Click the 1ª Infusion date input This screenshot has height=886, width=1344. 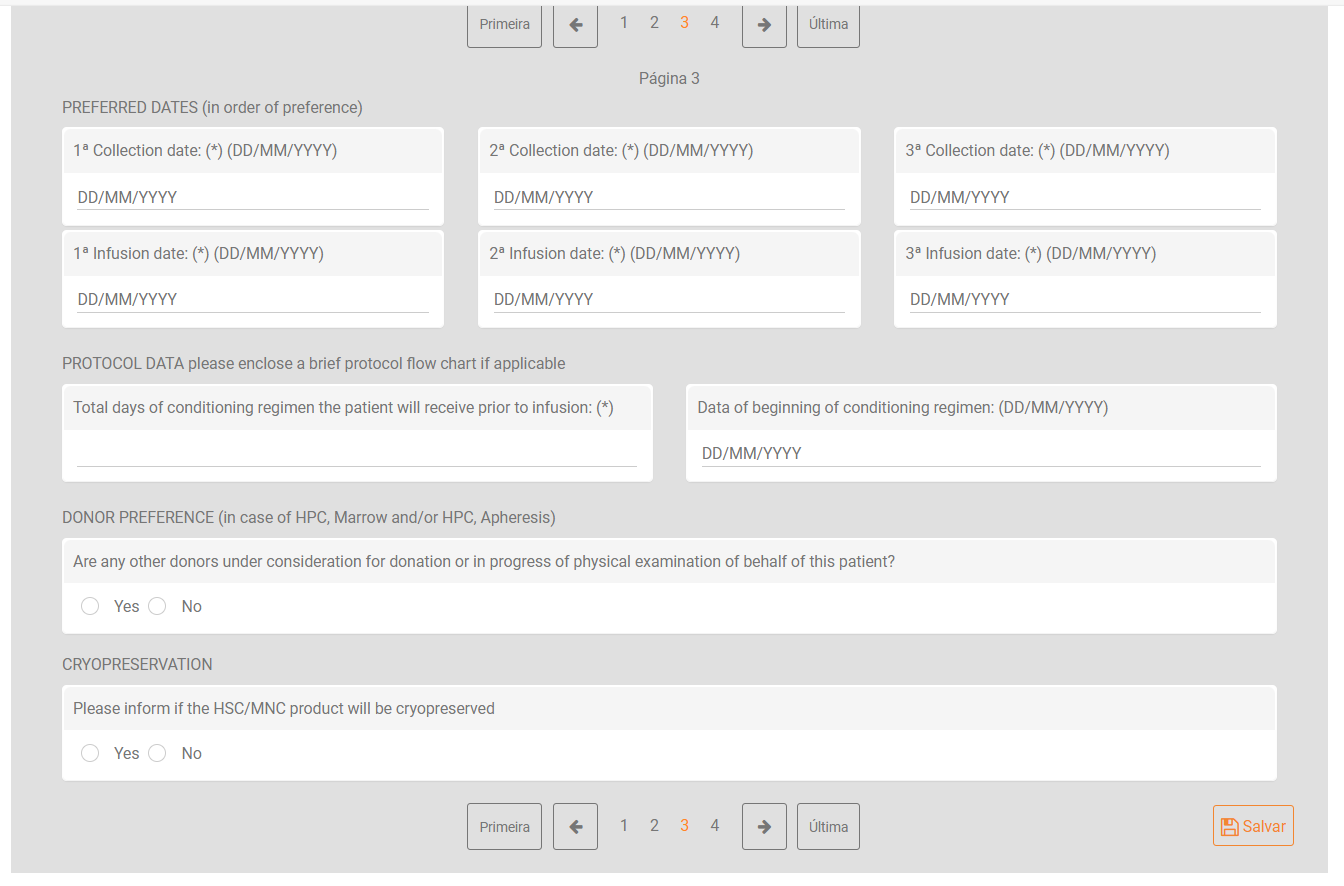click(x=252, y=300)
